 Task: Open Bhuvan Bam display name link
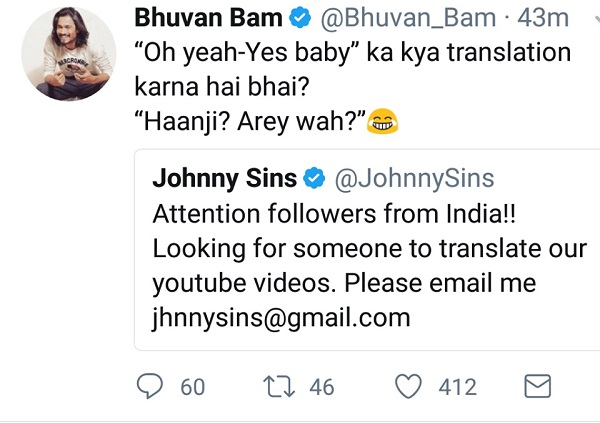click(x=208, y=18)
